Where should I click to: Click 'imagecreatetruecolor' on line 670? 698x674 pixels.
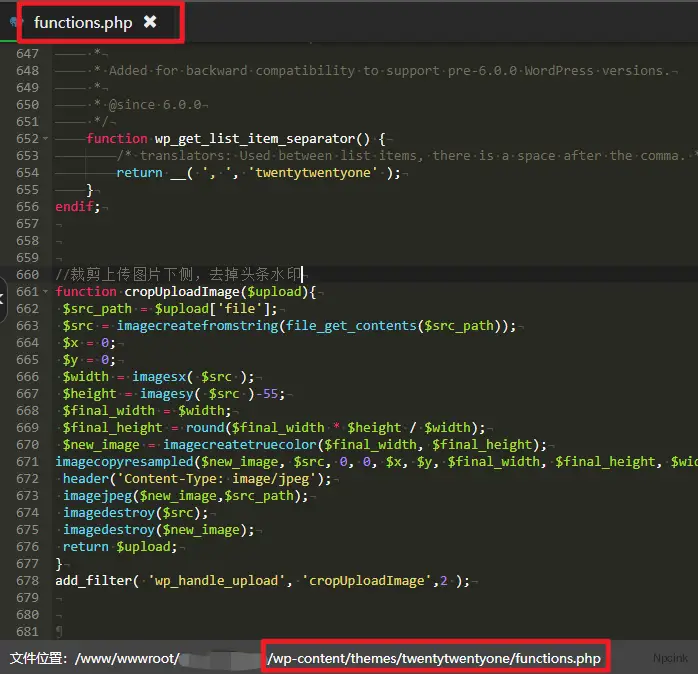(x=240, y=445)
